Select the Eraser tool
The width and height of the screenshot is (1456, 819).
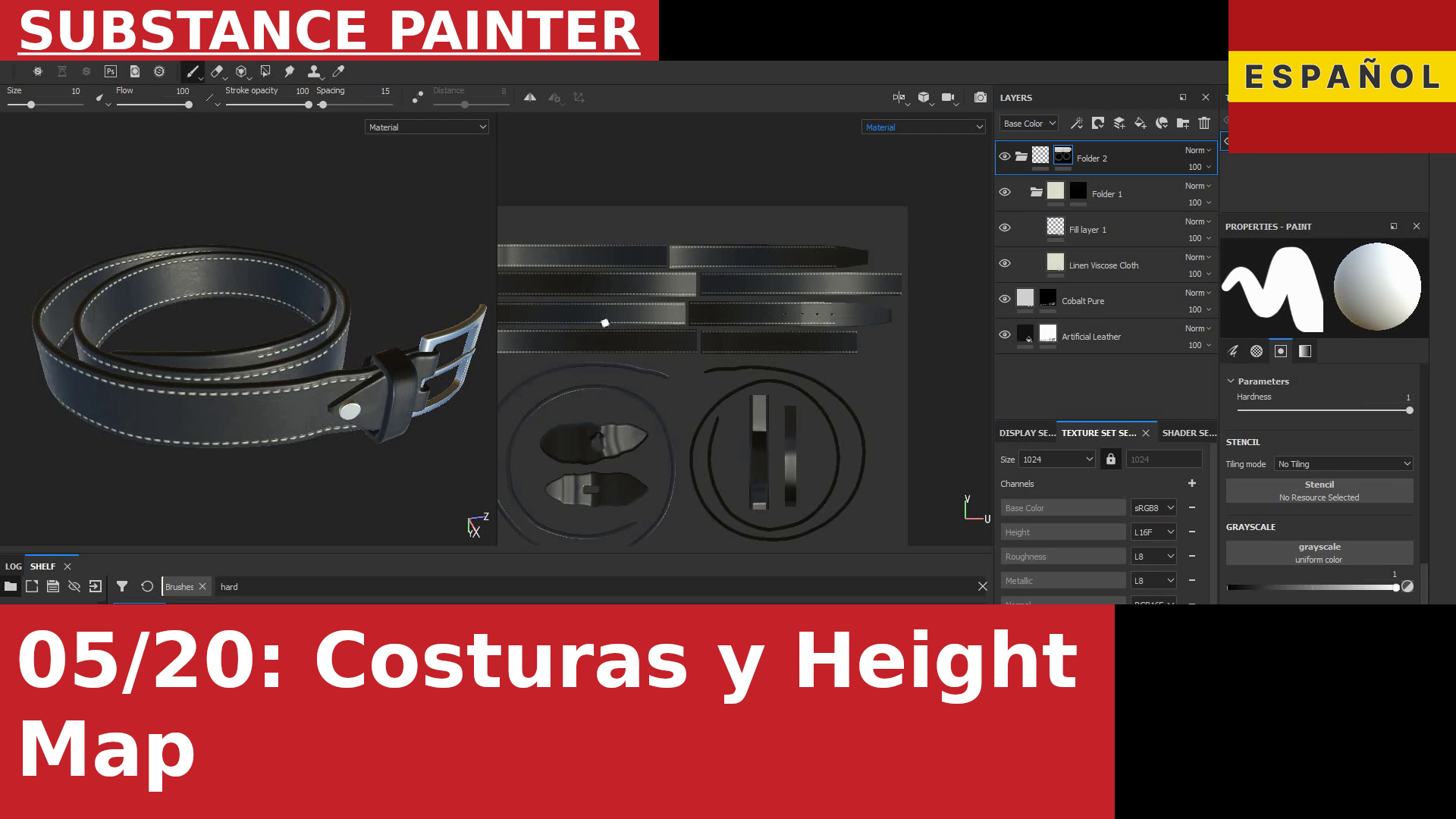[x=217, y=71]
